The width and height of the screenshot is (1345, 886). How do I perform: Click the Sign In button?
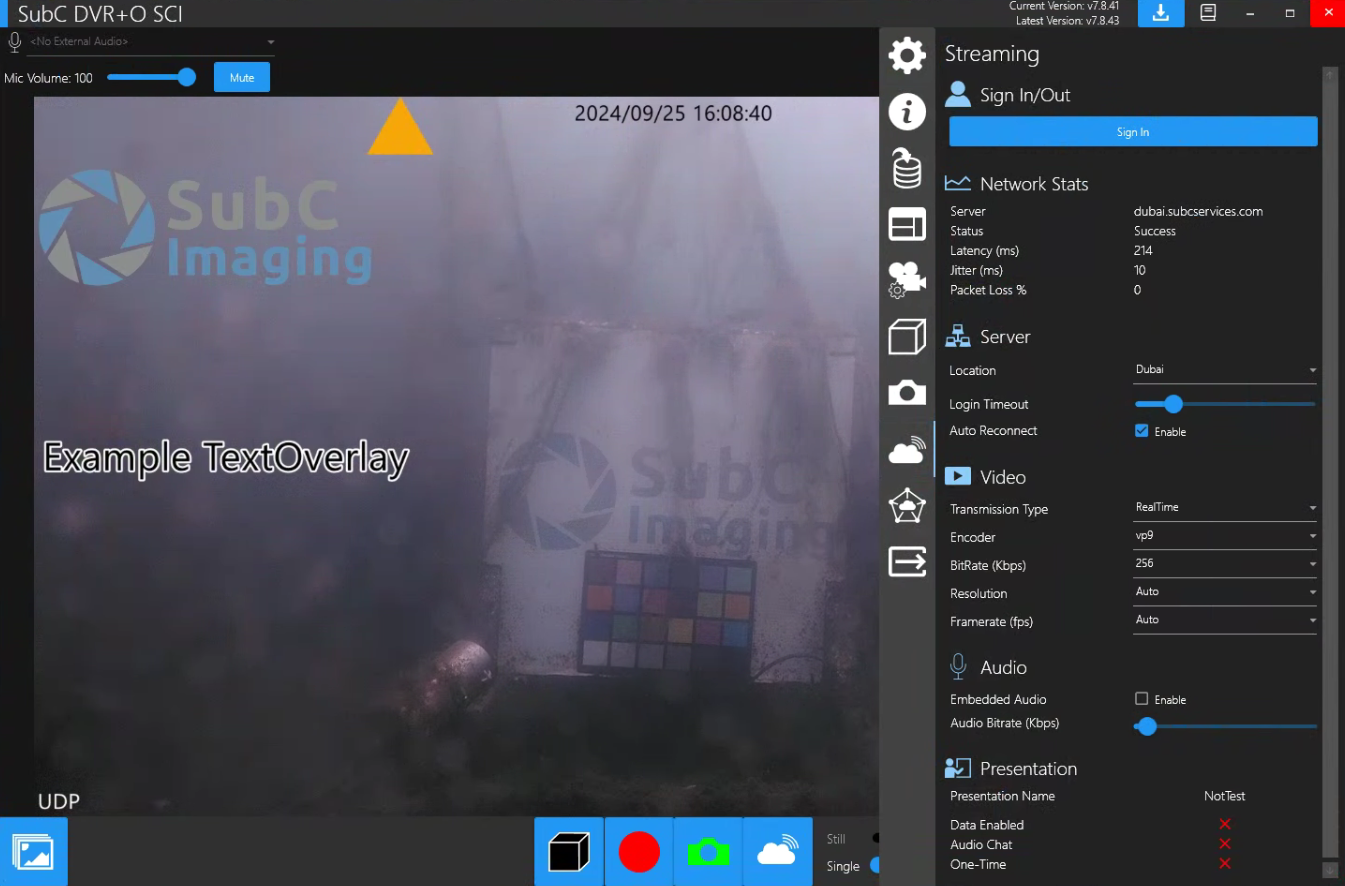1133,132
